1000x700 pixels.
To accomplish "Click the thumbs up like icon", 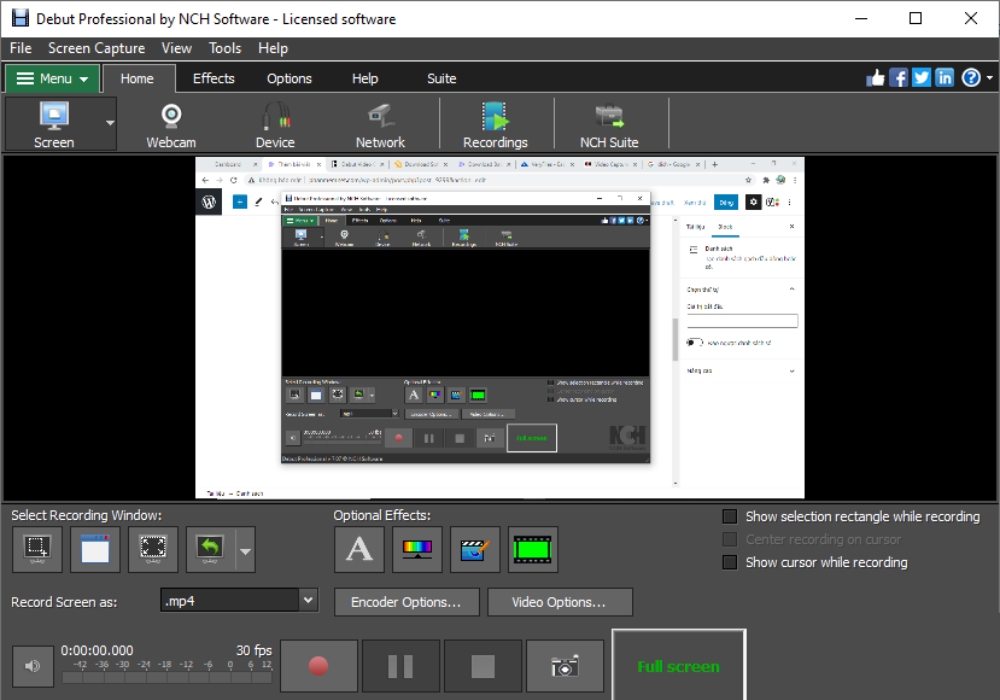I will (x=876, y=78).
